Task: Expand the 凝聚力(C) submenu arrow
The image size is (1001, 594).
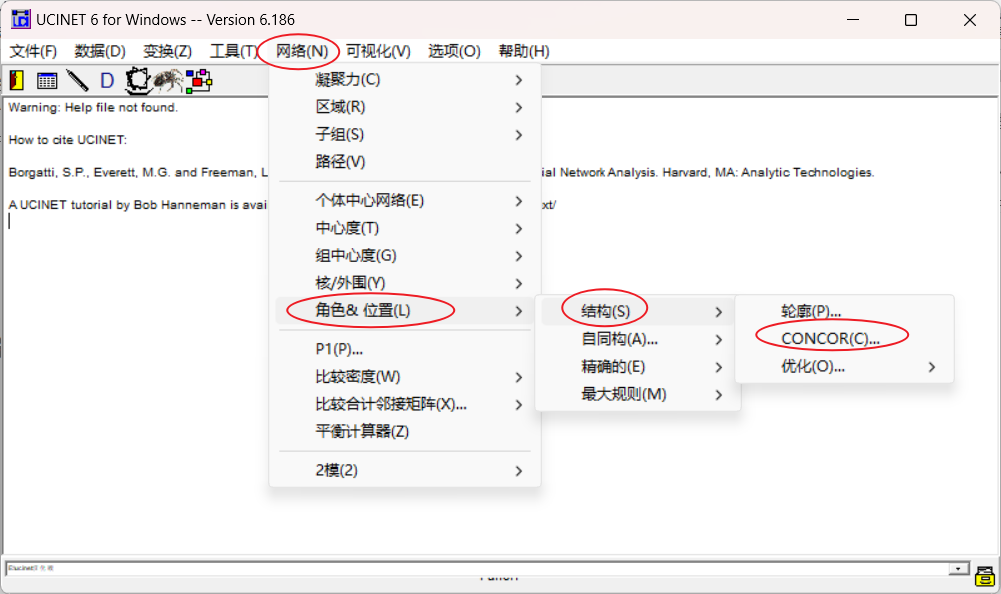Action: pos(519,80)
